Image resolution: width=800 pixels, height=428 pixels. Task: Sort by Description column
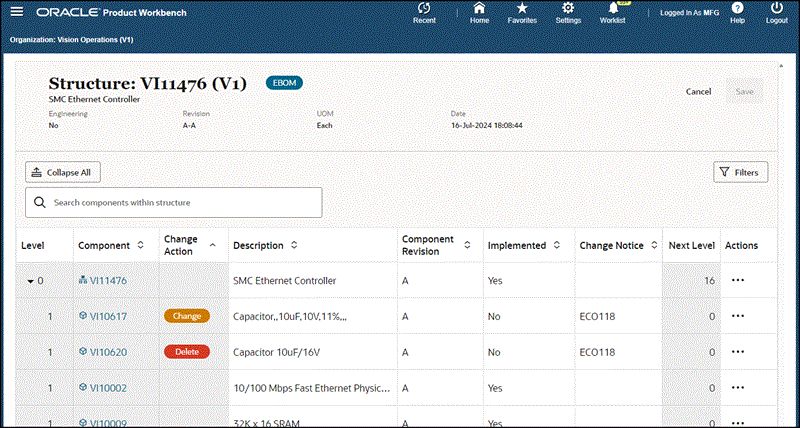pos(294,245)
